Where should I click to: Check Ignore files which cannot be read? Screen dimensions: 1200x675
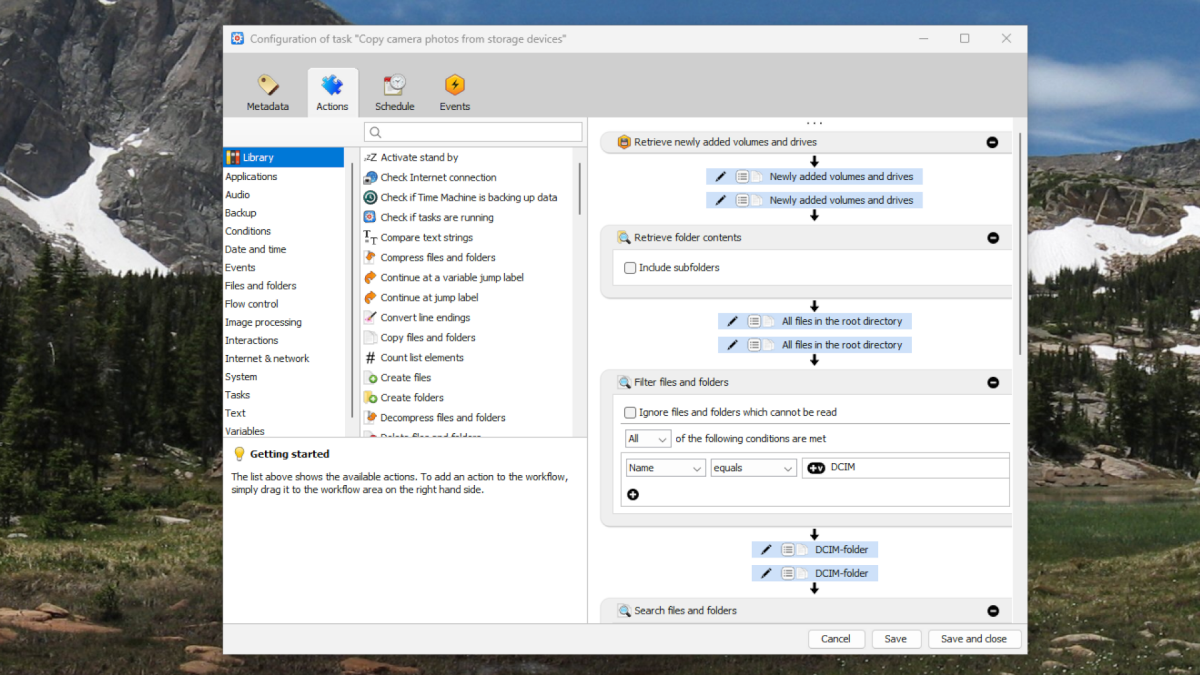coord(630,412)
